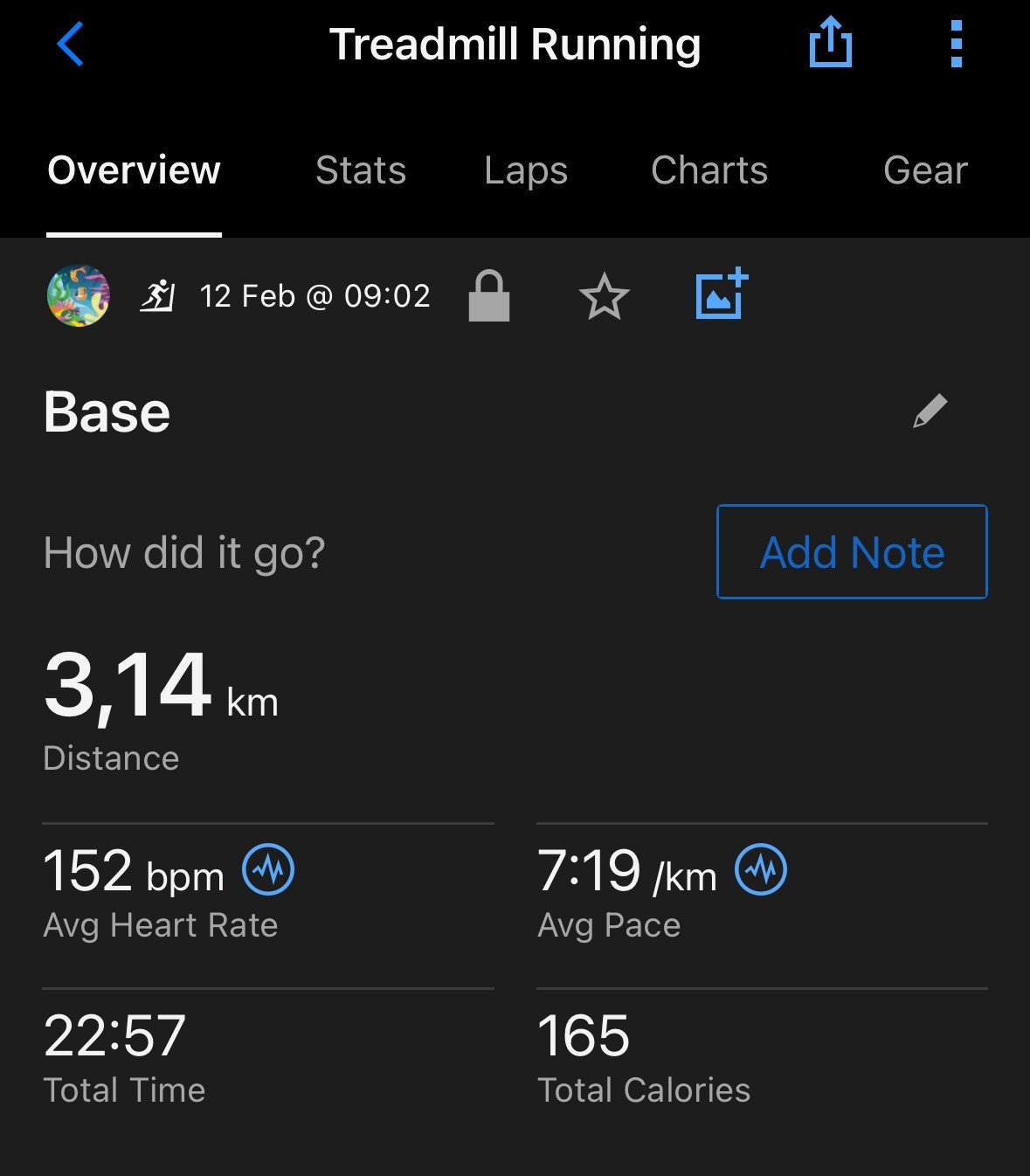This screenshot has height=1176, width=1030.
Task: Open pace chart icon beside 7:19 /km
Action: tap(761, 869)
